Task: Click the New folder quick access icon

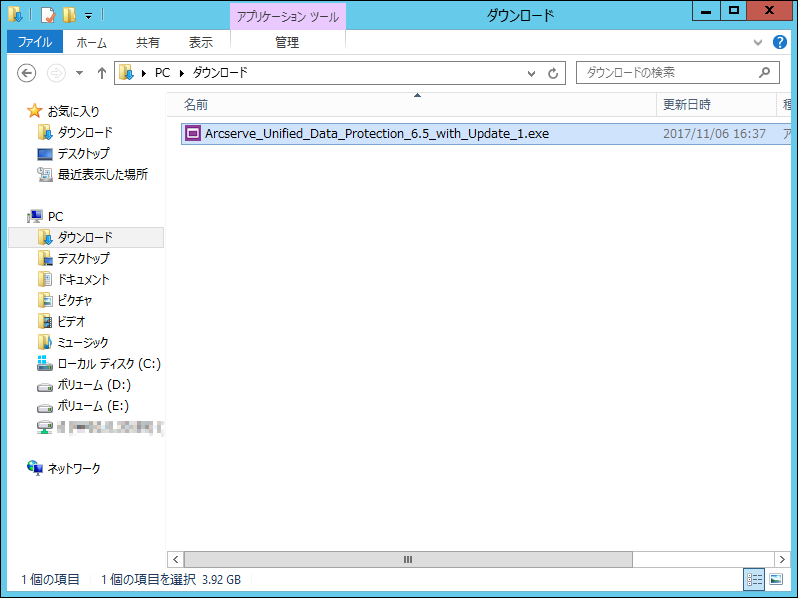Action: point(69,15)
